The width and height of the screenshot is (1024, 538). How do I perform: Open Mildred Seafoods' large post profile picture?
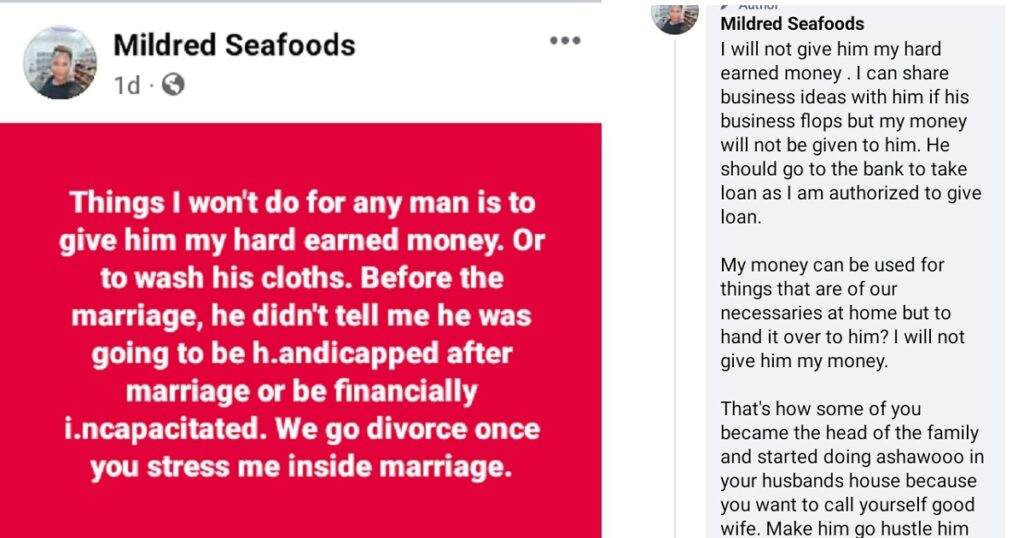(59, 63)
